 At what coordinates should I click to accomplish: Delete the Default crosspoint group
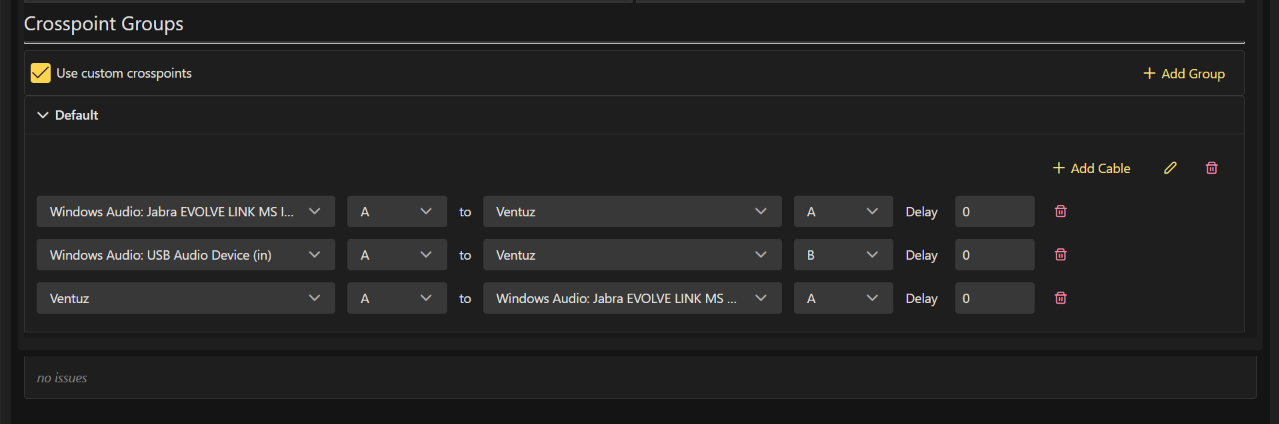[1211, 168]
